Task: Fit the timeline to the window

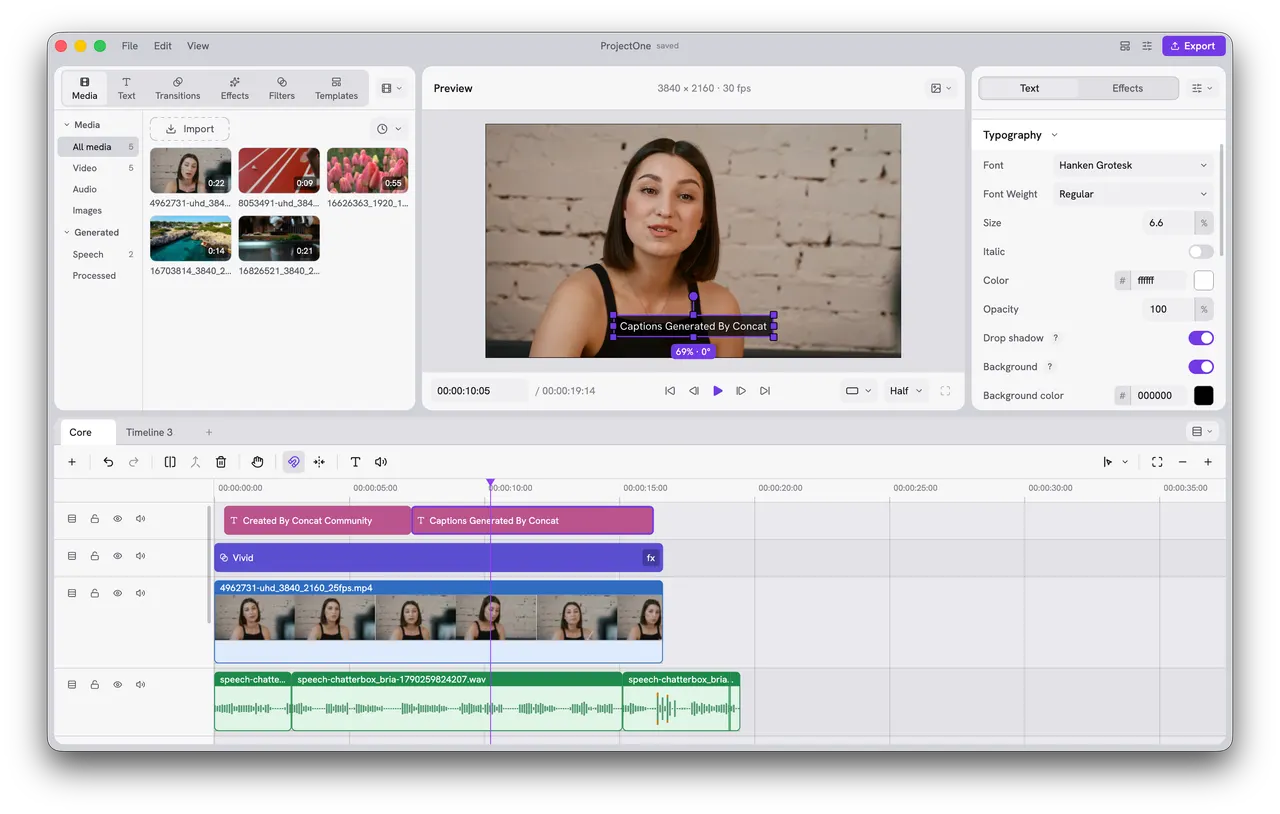Action: coord(1157,462)
